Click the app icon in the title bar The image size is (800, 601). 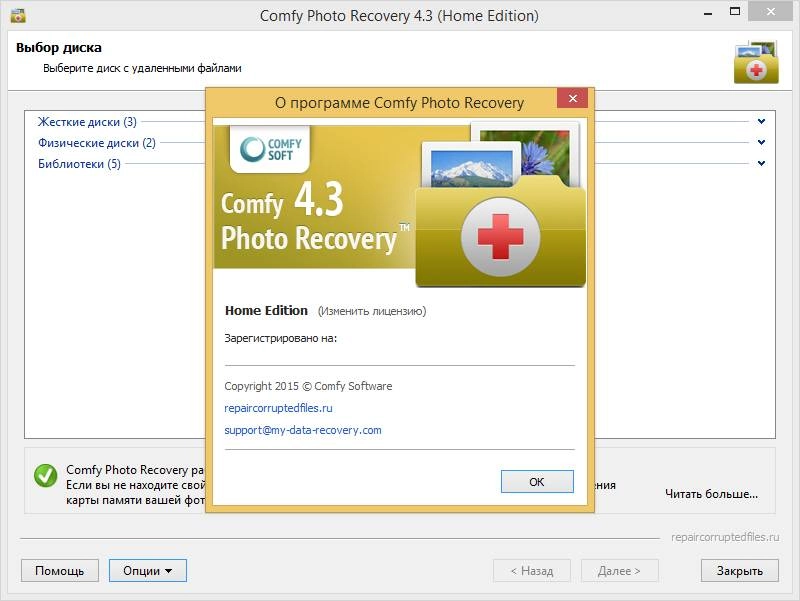click(18, 15)
